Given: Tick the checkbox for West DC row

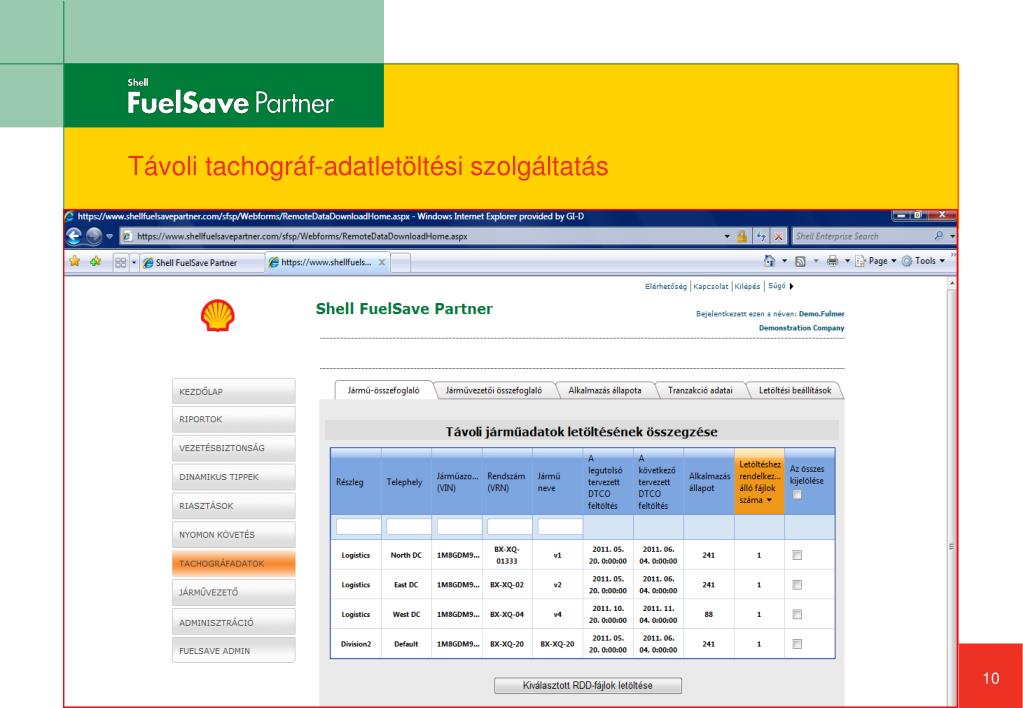Looking at the screenshot, I should (797, 614).
